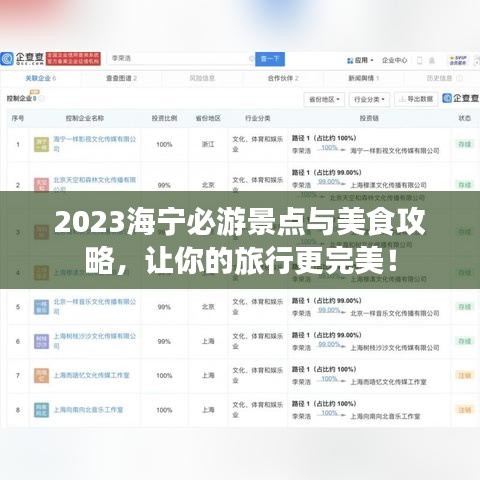Open the 省份地区 filter dropdown
This screenshot has width=480, height=480.
(324, 99)
